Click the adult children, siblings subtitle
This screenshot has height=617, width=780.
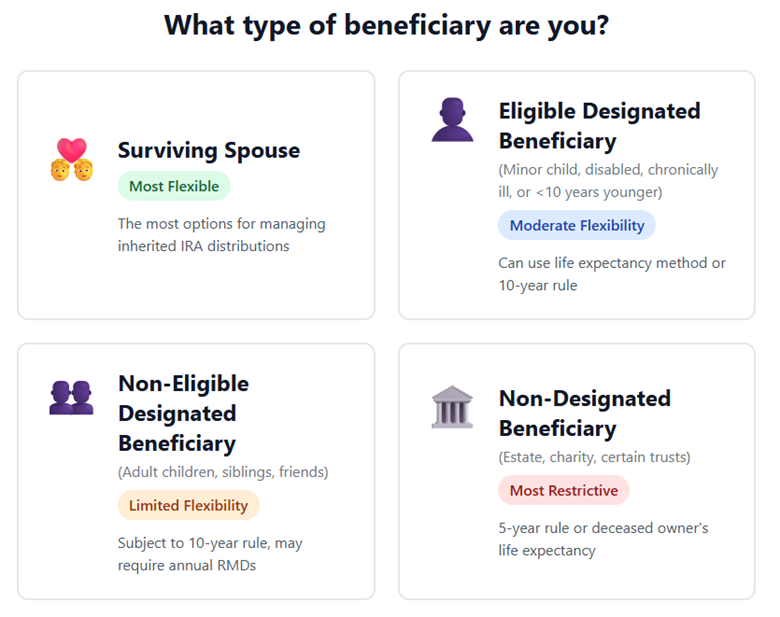tap(223, 472)
